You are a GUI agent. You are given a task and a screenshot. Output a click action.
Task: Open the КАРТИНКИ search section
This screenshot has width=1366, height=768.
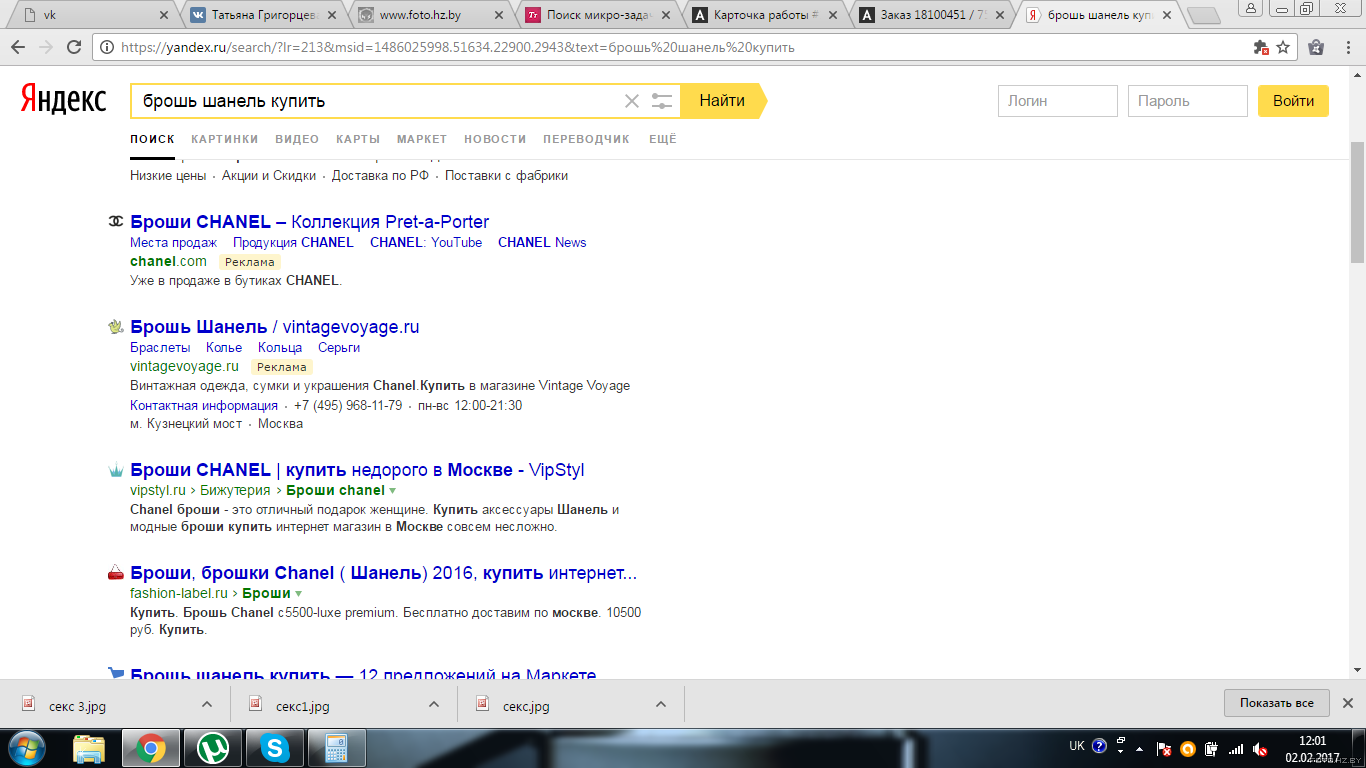tap(225, 139)
